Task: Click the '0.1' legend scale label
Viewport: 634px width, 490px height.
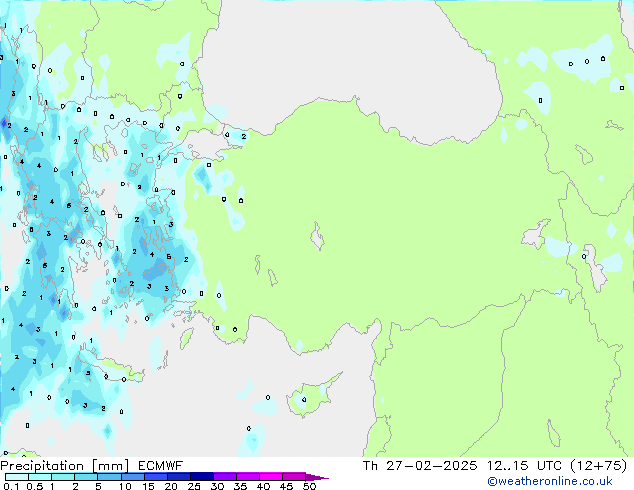Action: point(11,486)
